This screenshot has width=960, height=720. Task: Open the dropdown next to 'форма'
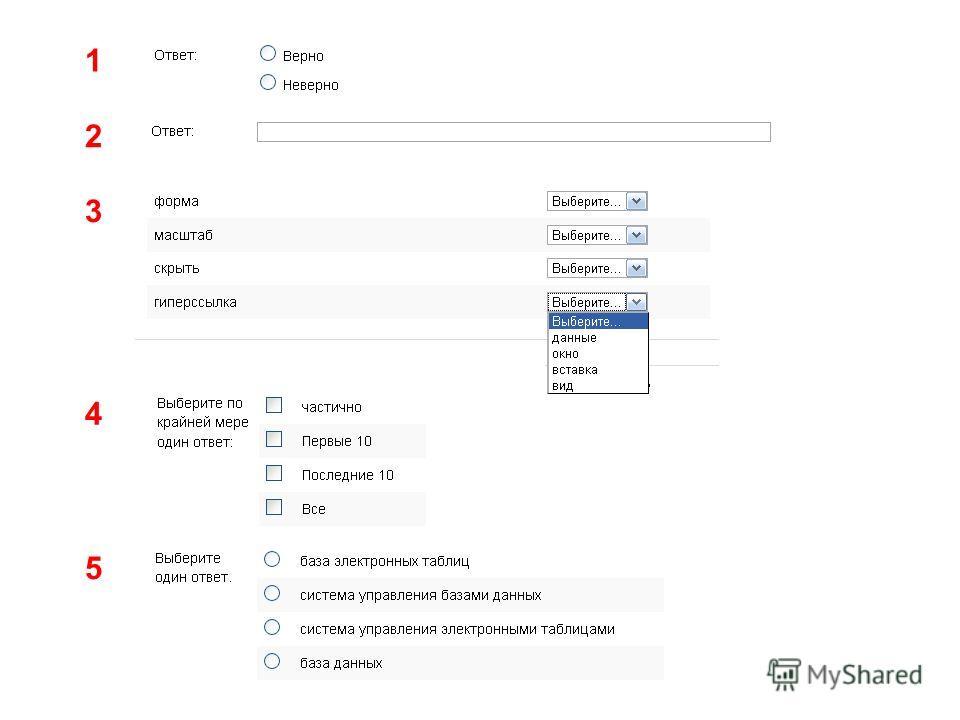tap(597, 201)
